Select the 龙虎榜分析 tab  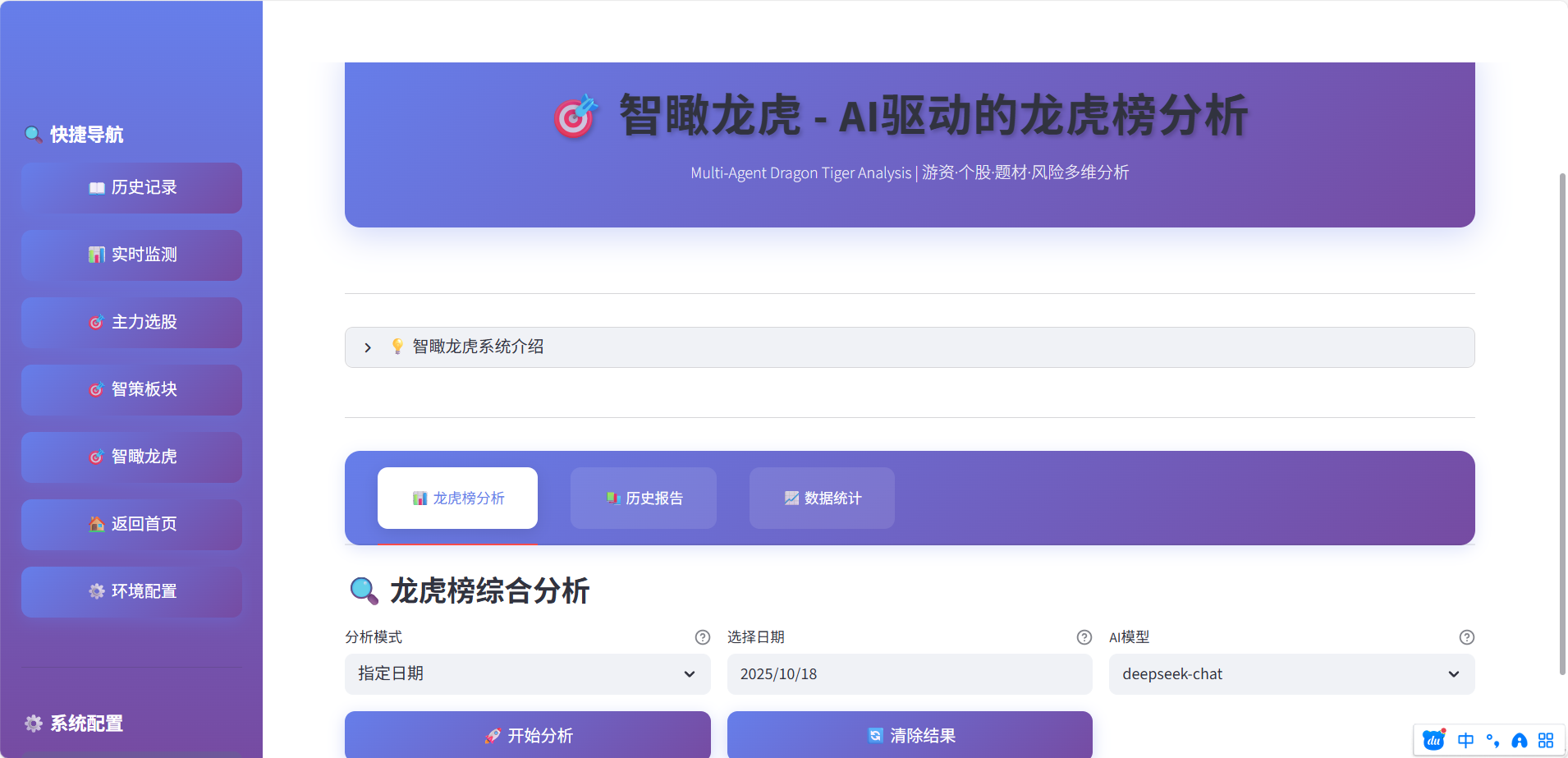pyautogui.click(x=457, y=498)
